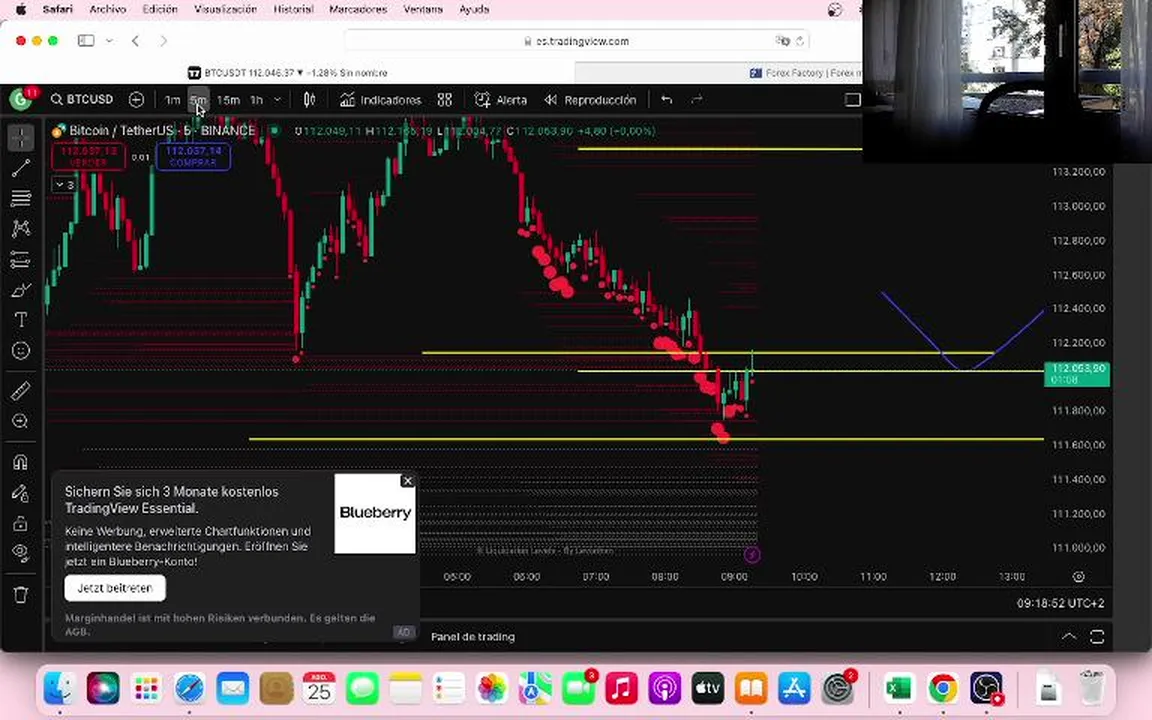Screen dimensions: 1152x720
Task: Undo the last chart action
Action: (x=666, y=100)
